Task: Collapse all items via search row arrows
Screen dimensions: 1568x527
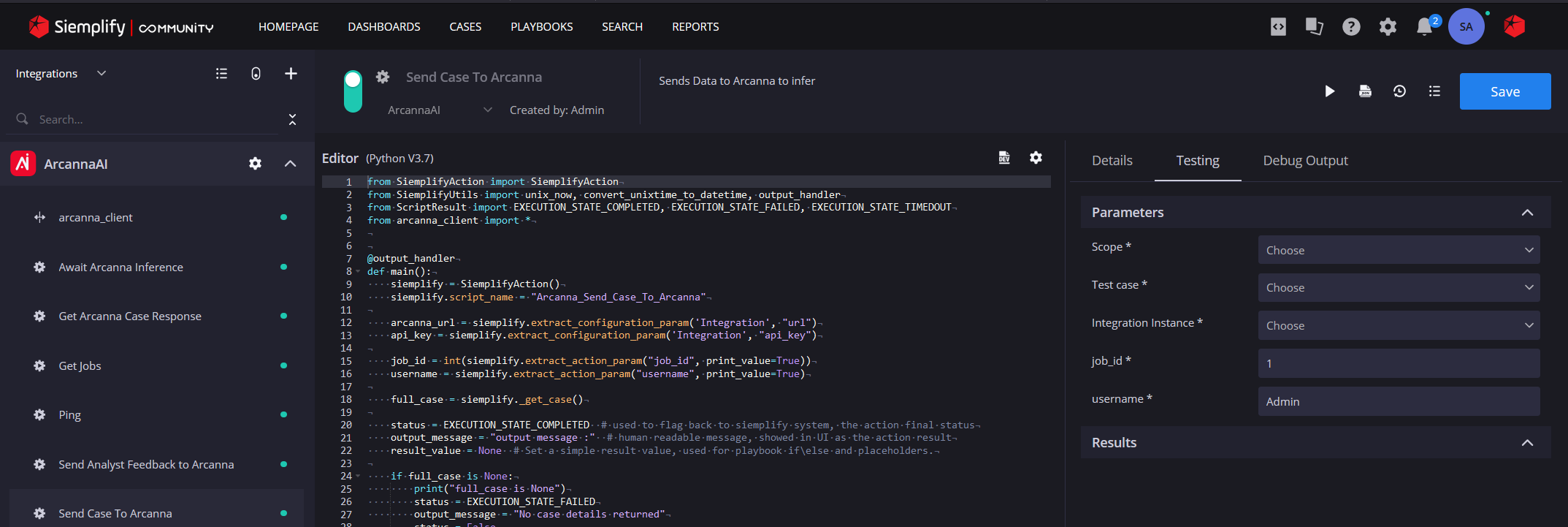Action: pos(292,119)
